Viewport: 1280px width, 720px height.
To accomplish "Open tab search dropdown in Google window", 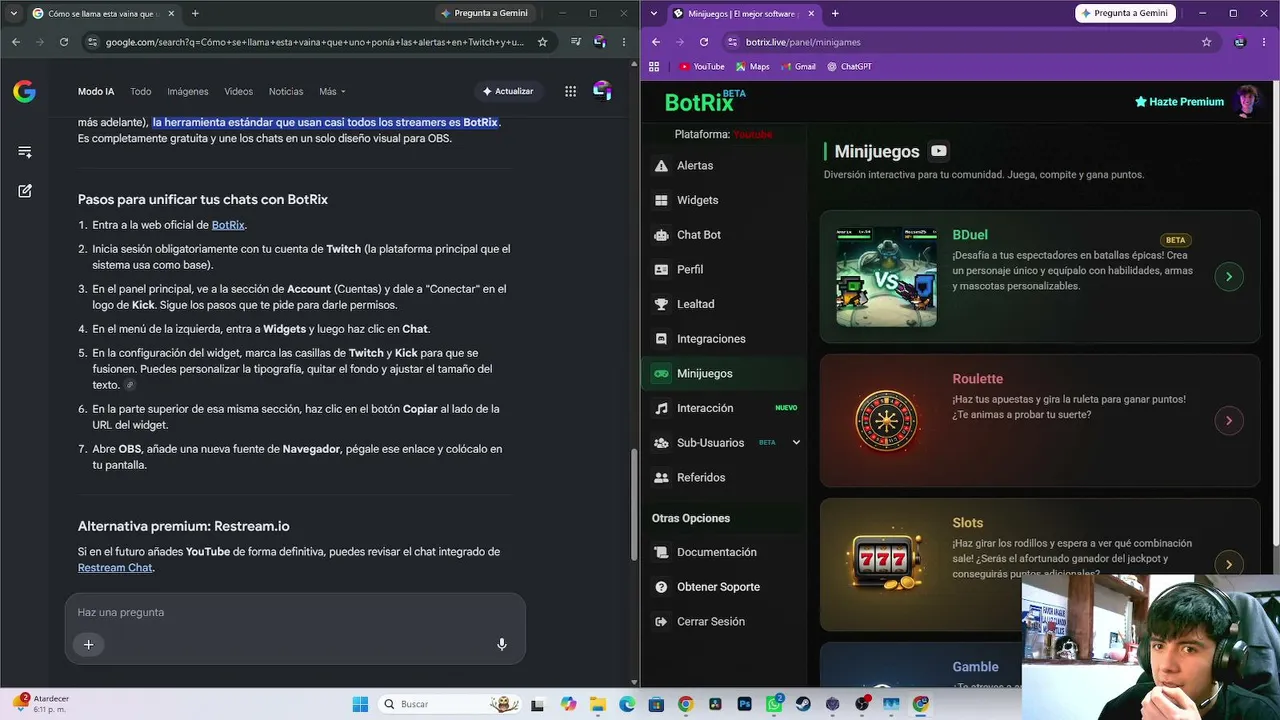I will [x=13, y=13].
